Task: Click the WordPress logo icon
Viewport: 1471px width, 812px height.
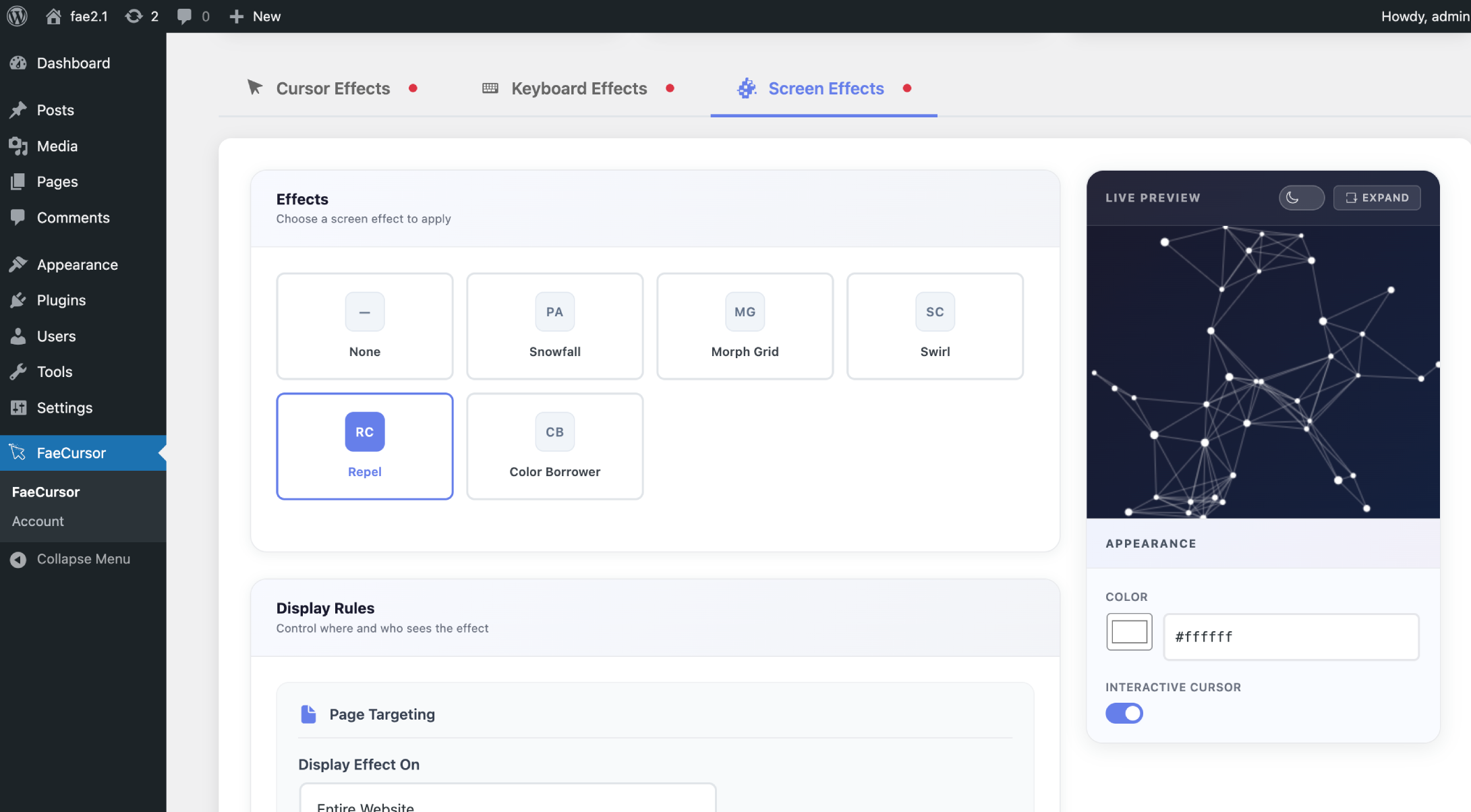Action: 17,16
